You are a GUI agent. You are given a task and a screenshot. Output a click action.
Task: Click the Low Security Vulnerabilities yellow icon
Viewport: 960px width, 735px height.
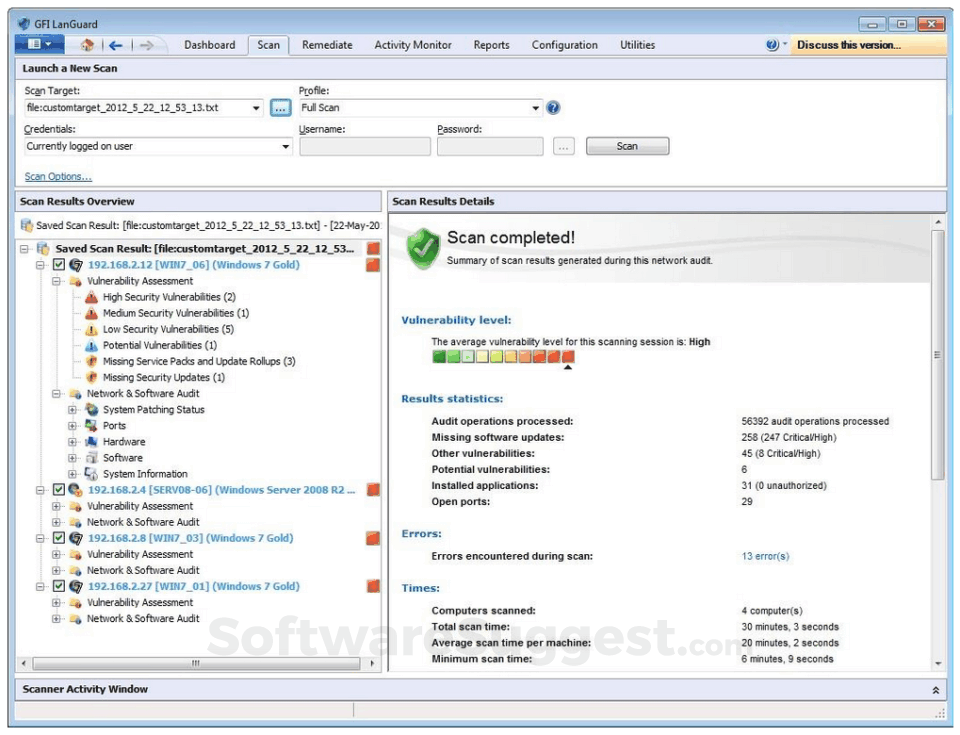92,329
